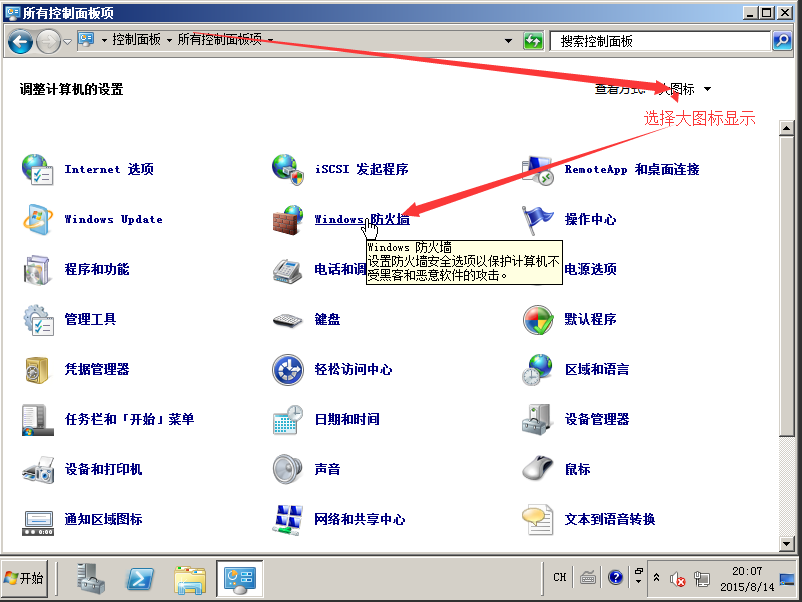Open the 管理工具 gear icon
The image size is (802, 602).
[x=37, y=320]
